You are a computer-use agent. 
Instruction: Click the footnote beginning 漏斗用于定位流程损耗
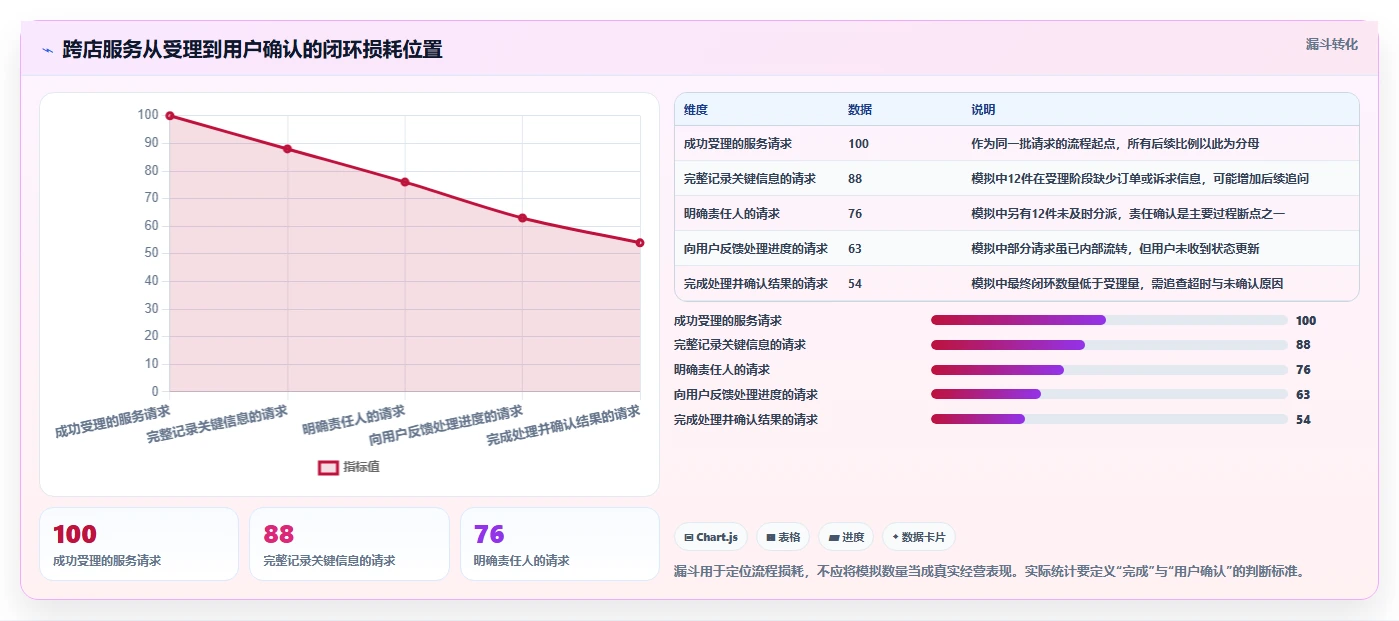(989, 572)
